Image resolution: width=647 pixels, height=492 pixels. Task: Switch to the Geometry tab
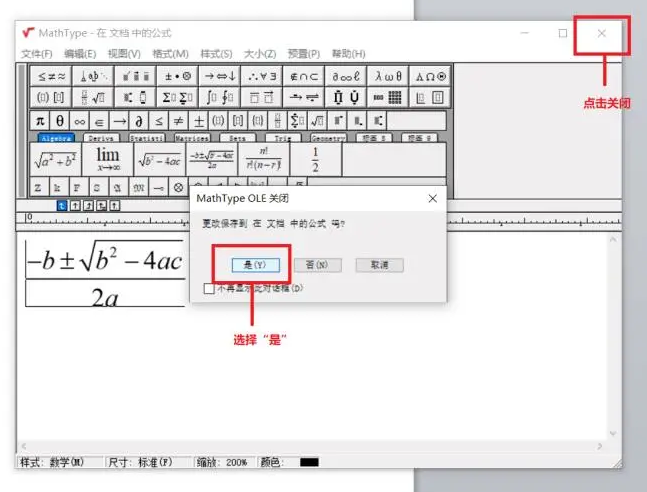click(328, 138)
